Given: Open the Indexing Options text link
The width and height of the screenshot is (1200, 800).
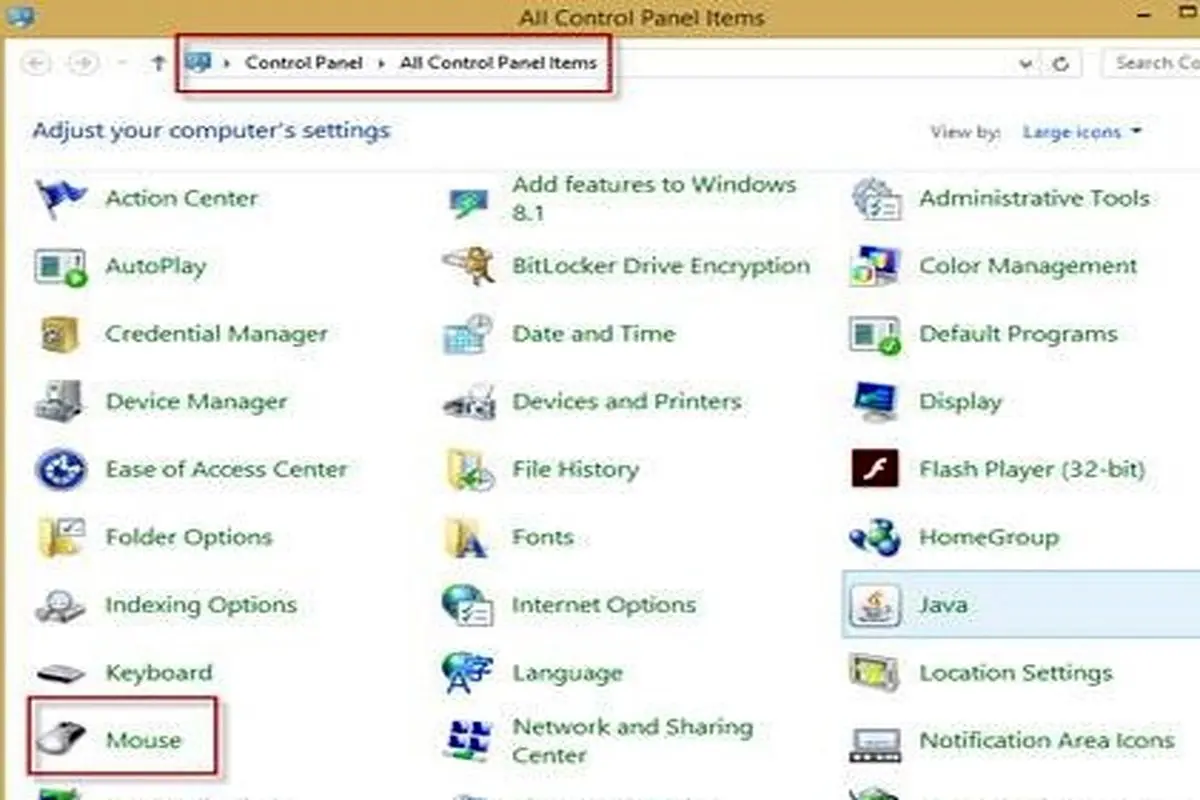Looking at the screenshot, I should click(x=201, y=605).
